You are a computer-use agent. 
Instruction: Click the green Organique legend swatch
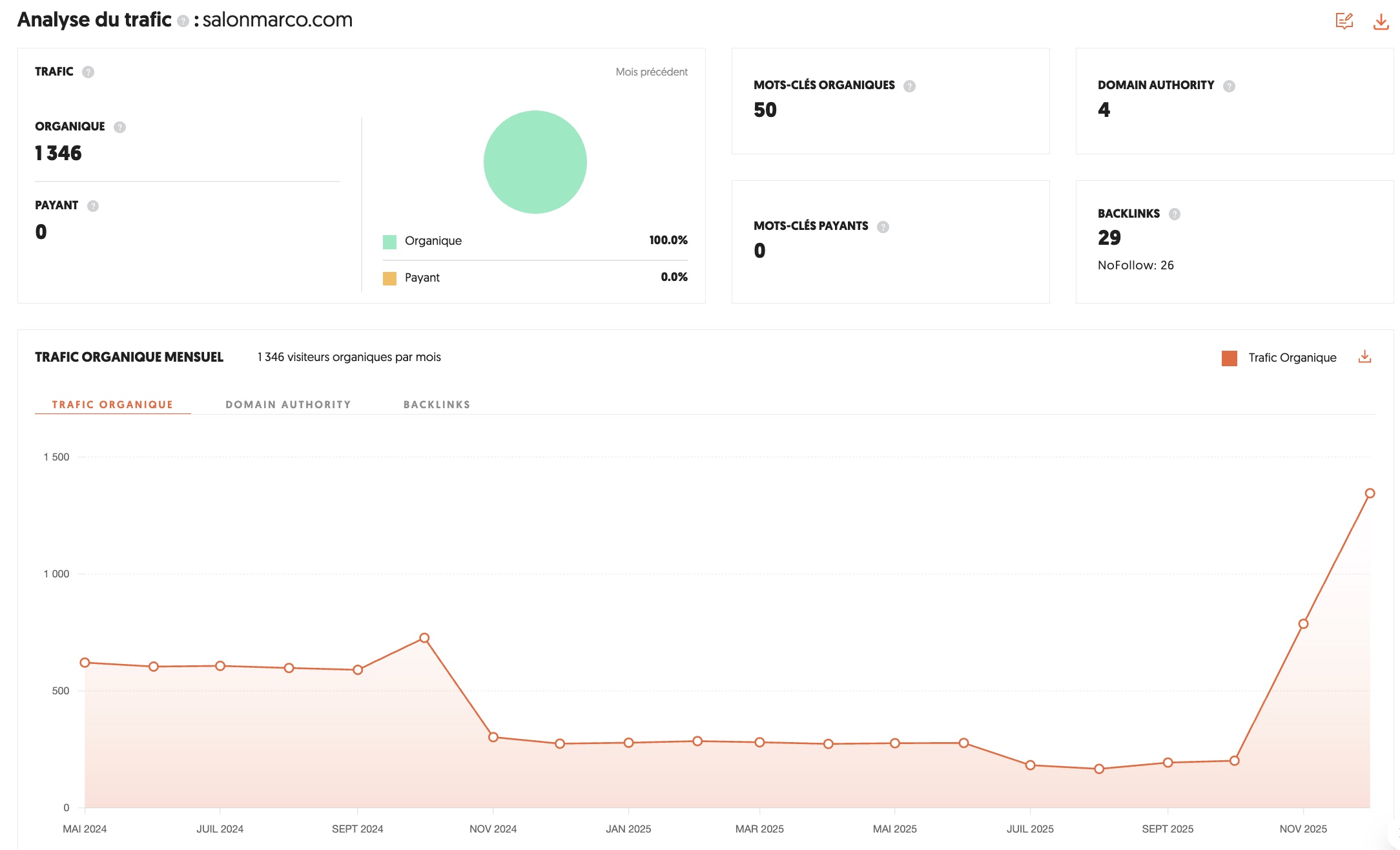point(389,242)
